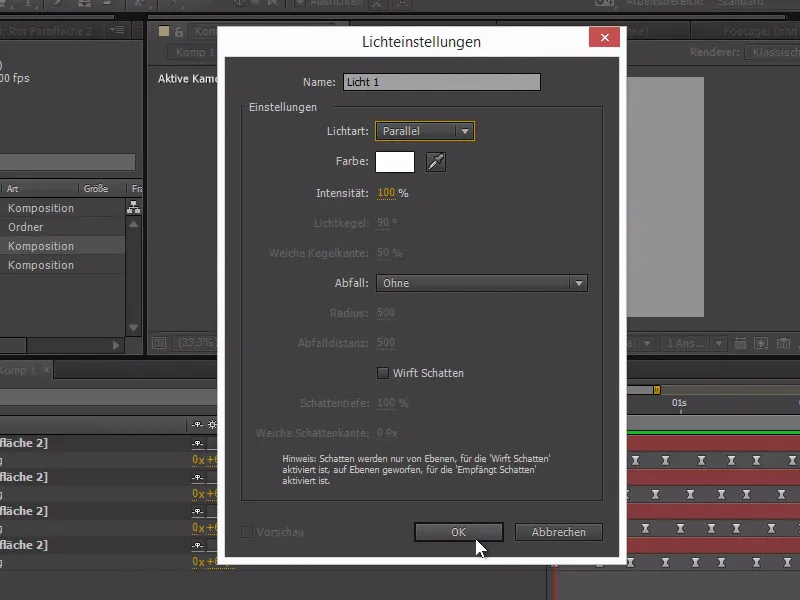Open the fast previews lightning icon
The height and width of the screenshot is (600, 800).
click(x=761, y=343)
